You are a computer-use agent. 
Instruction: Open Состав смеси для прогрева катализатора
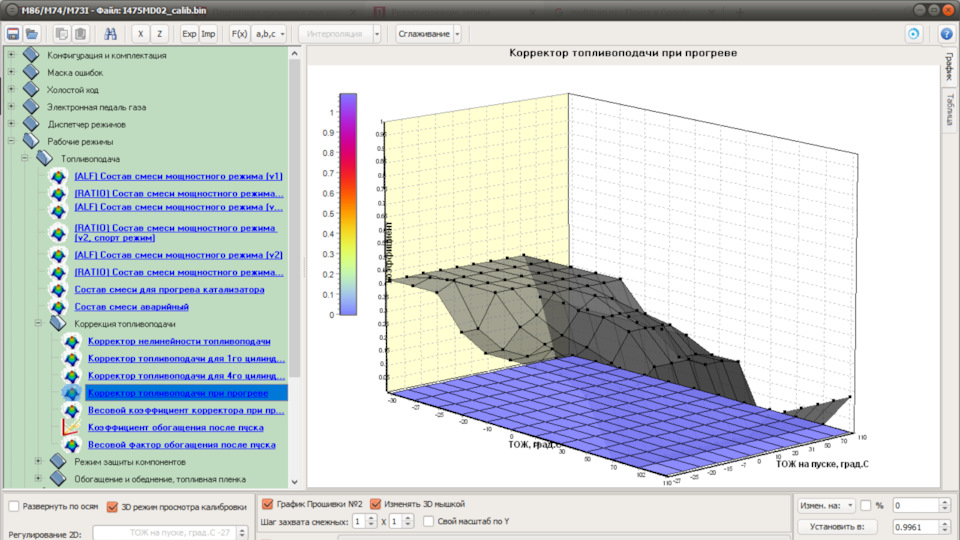point(169,289)
